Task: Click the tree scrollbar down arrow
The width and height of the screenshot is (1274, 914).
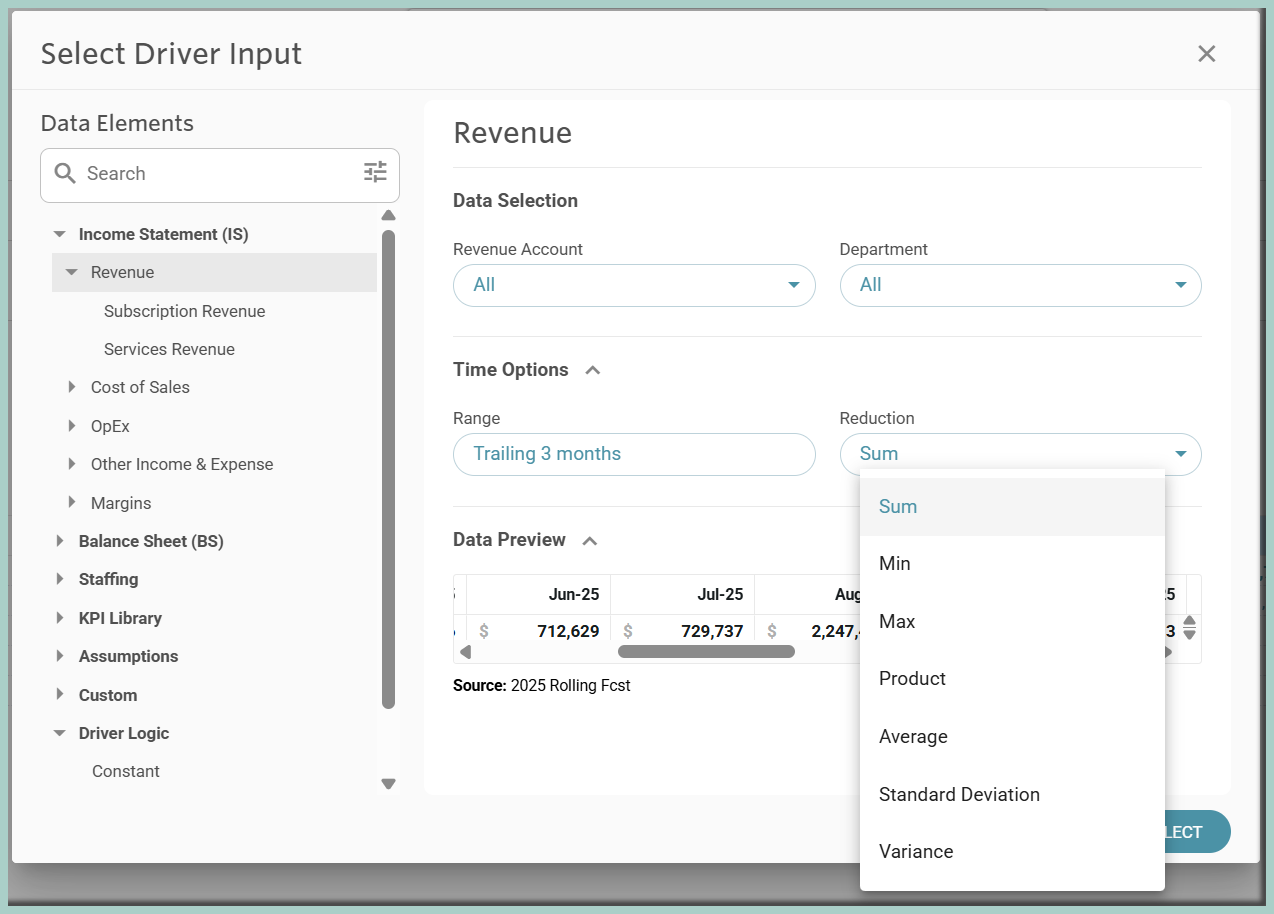Action: click(x=389, y=784)
